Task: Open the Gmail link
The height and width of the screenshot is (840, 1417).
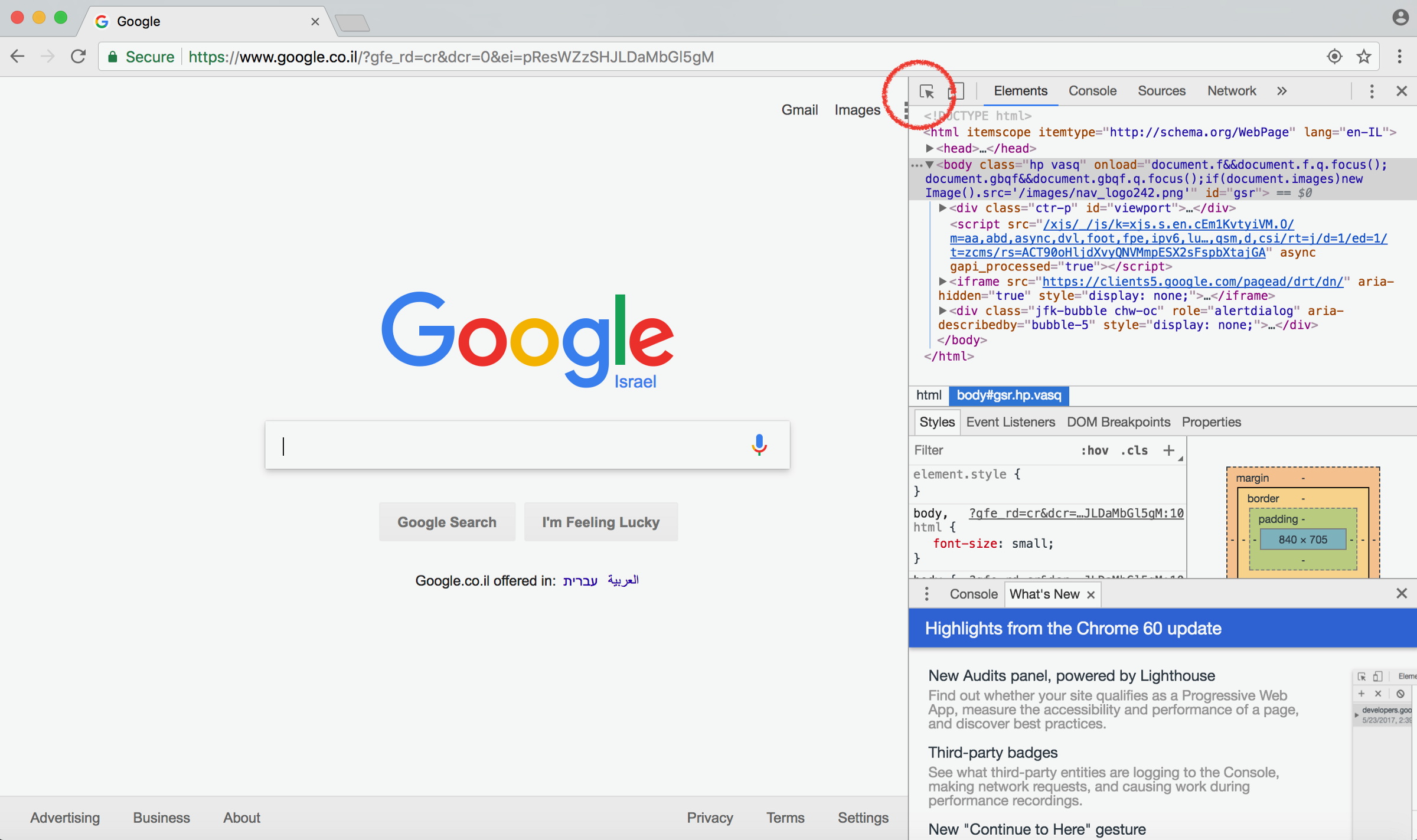Action: point(799,110)
